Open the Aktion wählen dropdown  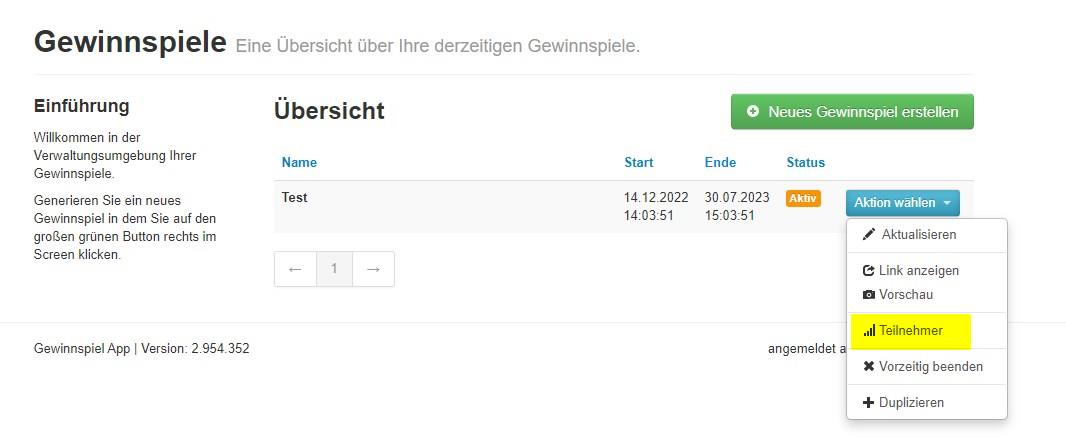pyautogui.click(x=902, y=203)
